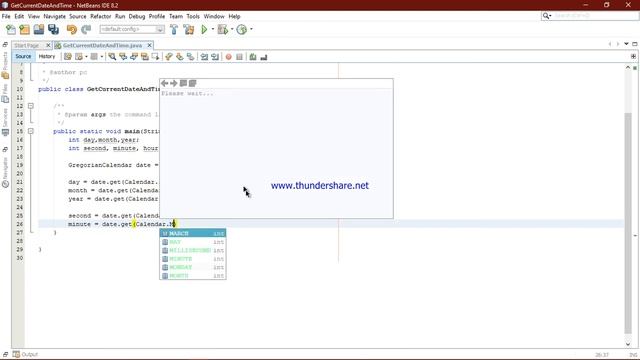
Task: Click the Redo toolbar icon
Action: [86, 29]
